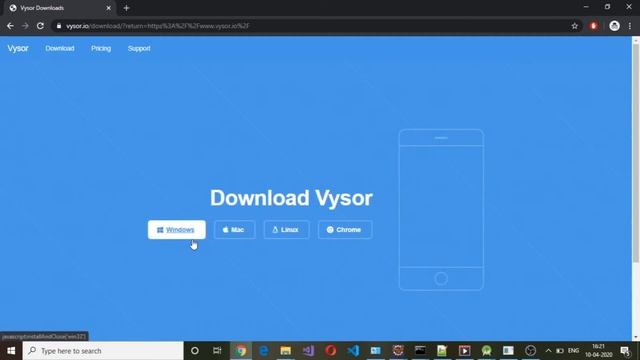Go forward in browser history

pos(25,26)
